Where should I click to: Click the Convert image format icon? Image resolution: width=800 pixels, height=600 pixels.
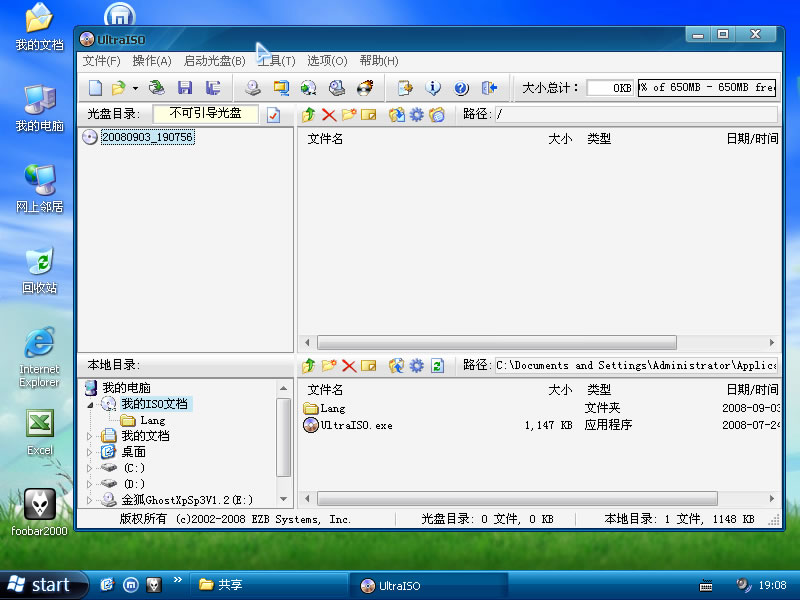pos(308,88)
